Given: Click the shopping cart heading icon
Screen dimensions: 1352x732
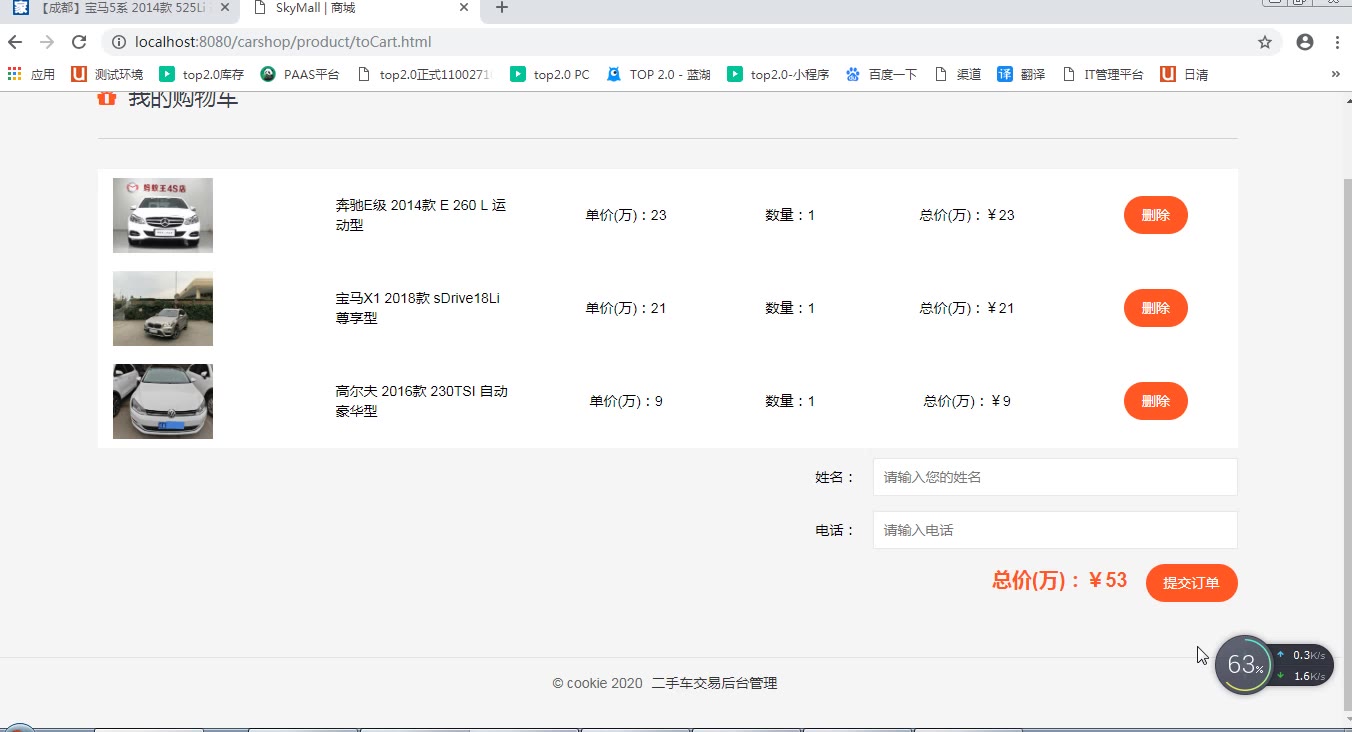Looking at the screenshot, I should (x=107, y=98).
